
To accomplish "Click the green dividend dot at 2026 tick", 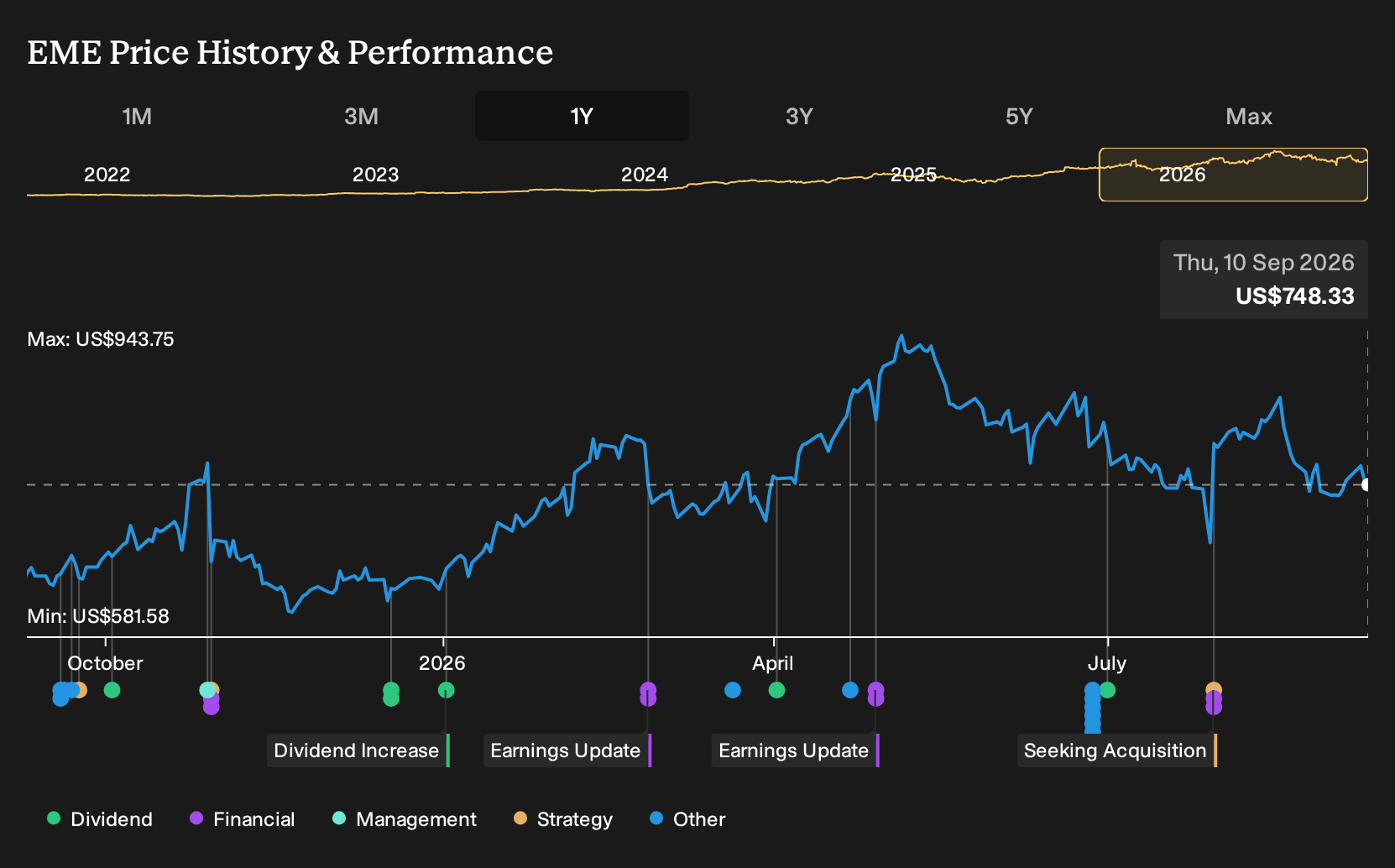I will (446, 690).
